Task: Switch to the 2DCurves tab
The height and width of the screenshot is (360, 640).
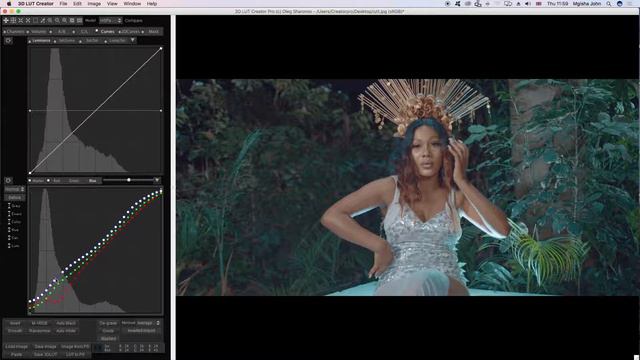Action: (130, 32)
